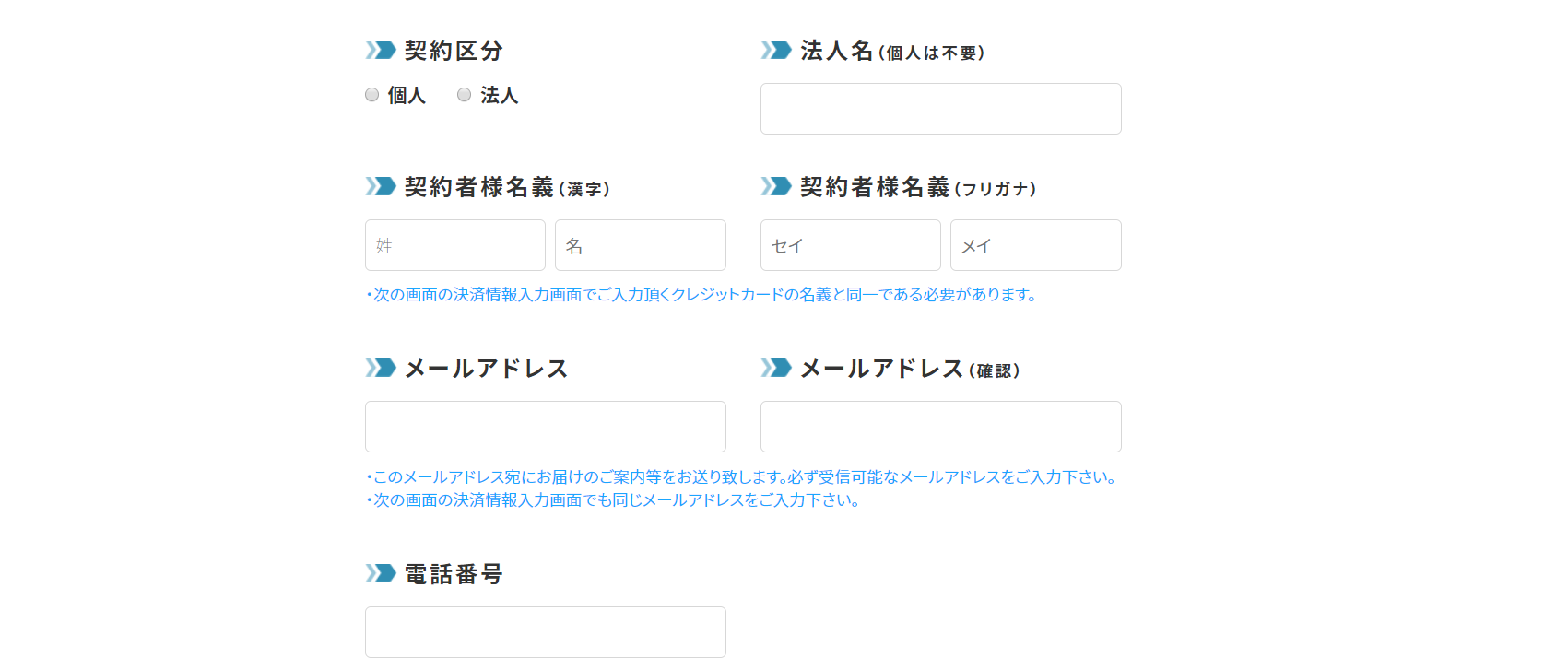The image size is (1568, 658).
Task: Click arrow icon beside メールアドレス (確認) heading
Action: point(775,368)
